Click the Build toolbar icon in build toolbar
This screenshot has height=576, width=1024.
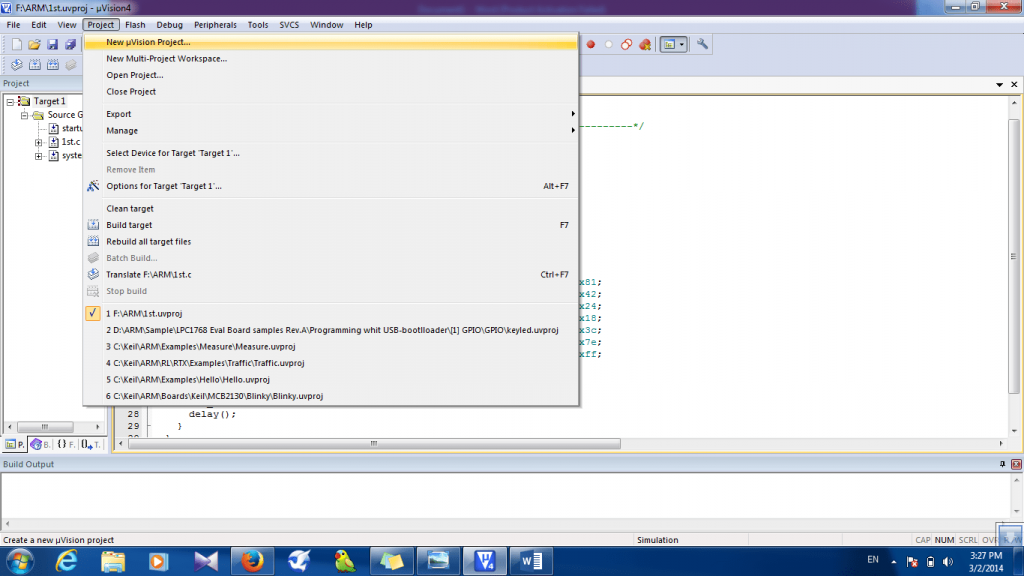click(35, 65)
